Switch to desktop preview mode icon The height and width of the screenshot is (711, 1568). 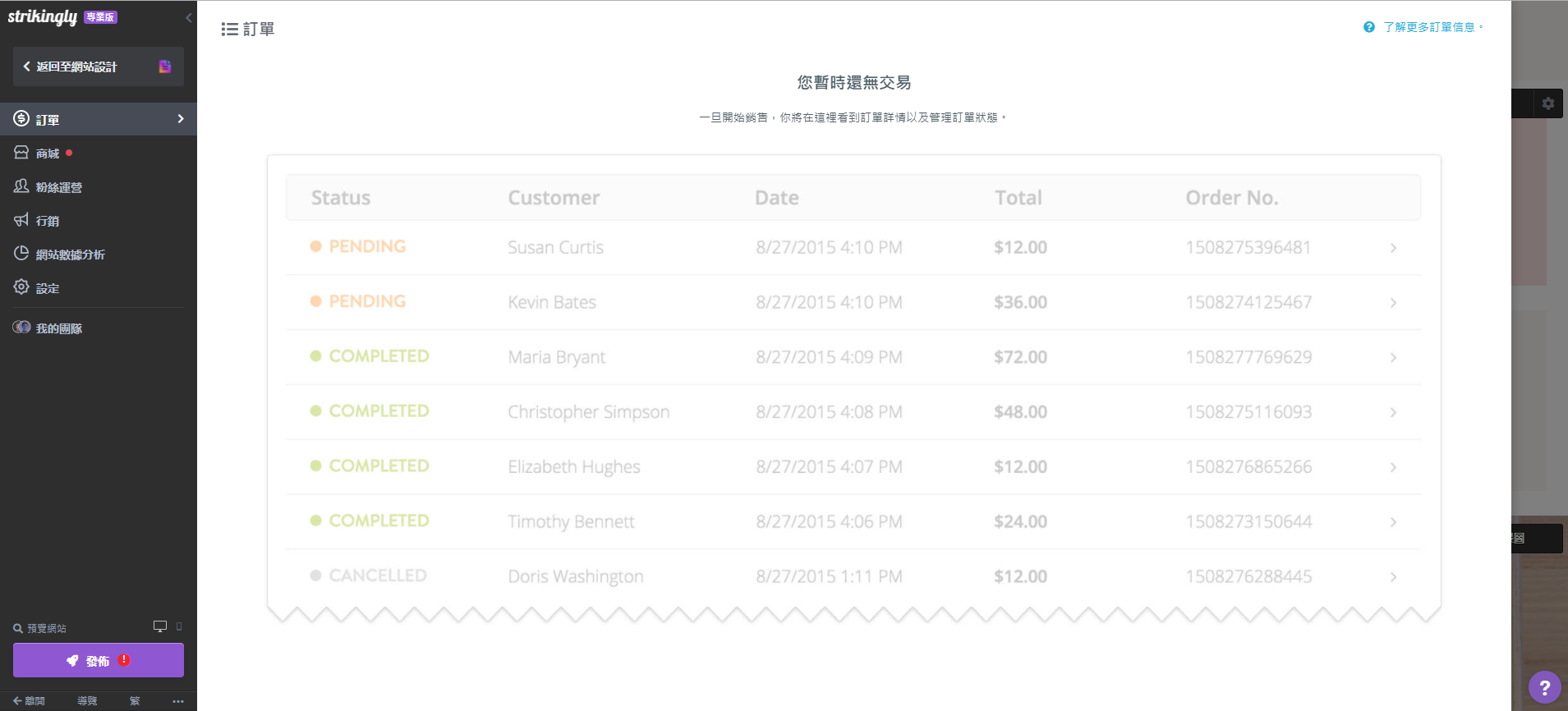click(160, 626)
